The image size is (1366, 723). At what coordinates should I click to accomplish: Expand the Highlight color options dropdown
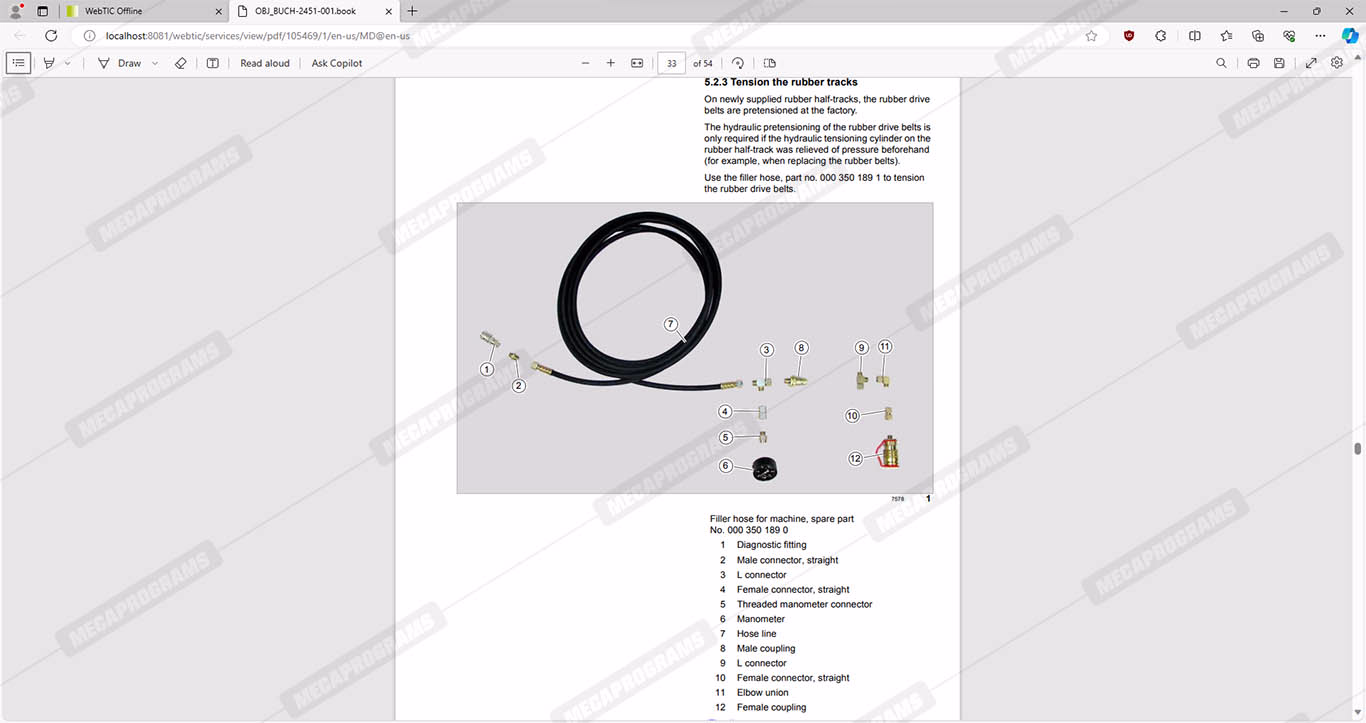pos(68,63)
